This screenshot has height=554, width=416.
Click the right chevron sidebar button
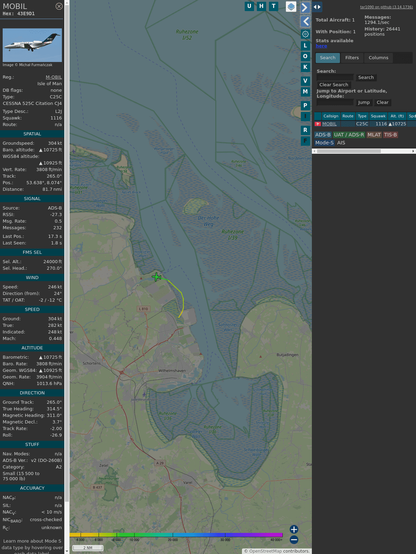(x=305, y=7)
